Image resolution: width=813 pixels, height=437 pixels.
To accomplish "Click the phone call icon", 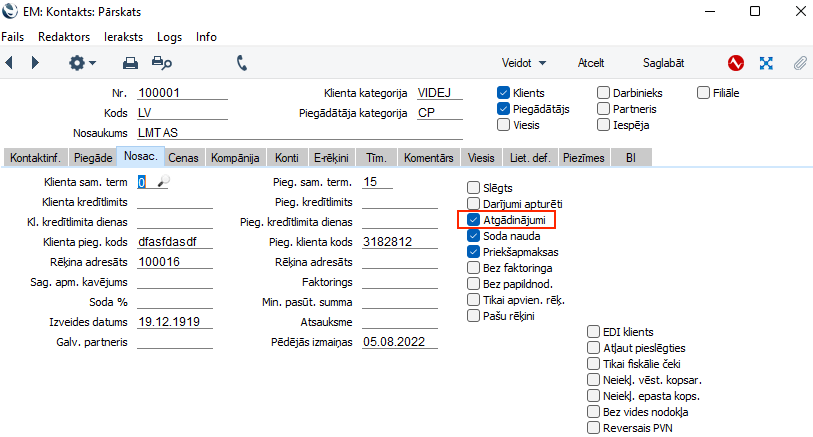I will (241, 63).
